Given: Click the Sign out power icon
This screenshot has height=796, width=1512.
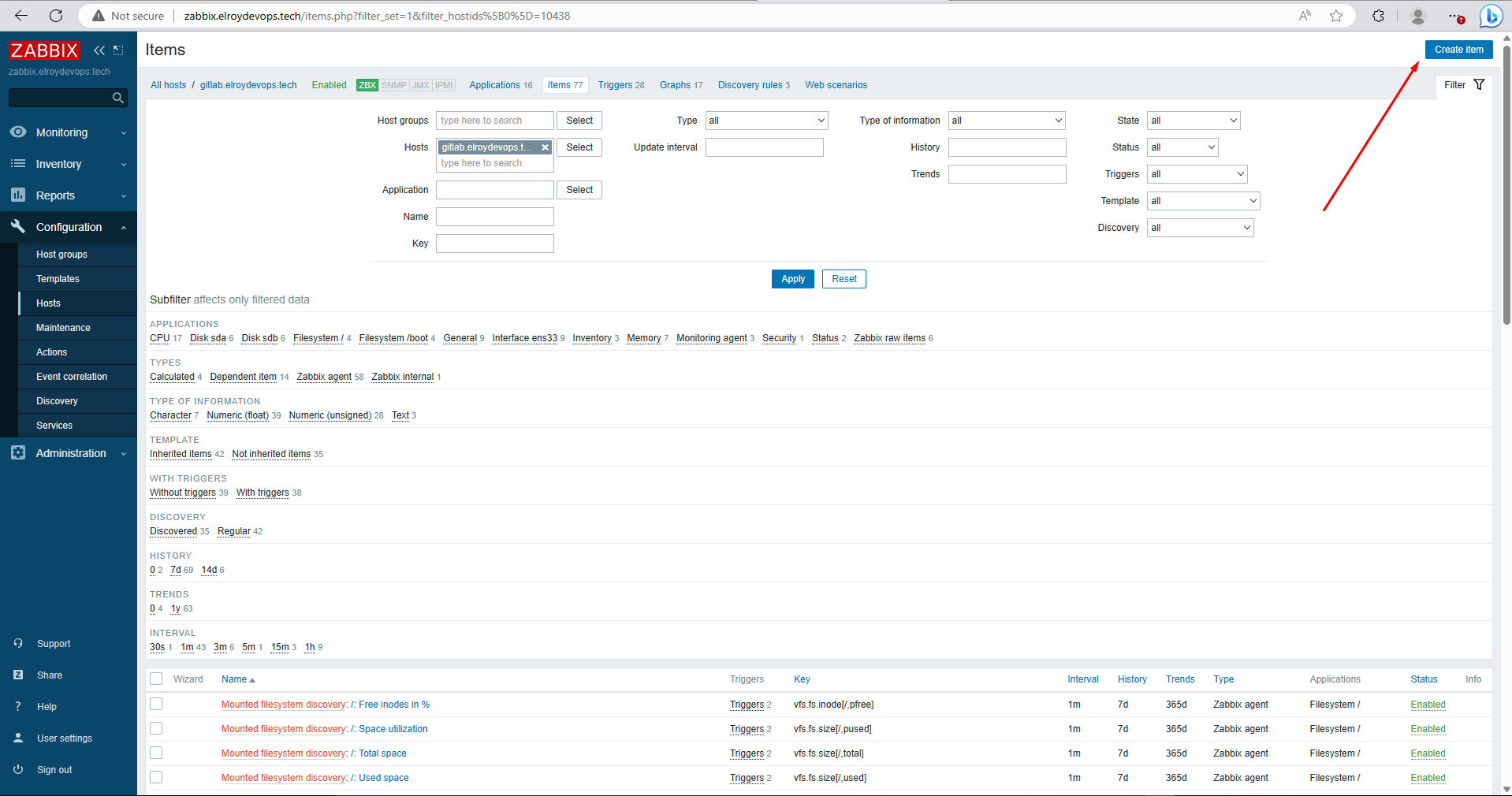Looking at the screenshot, I should (18, 769).
